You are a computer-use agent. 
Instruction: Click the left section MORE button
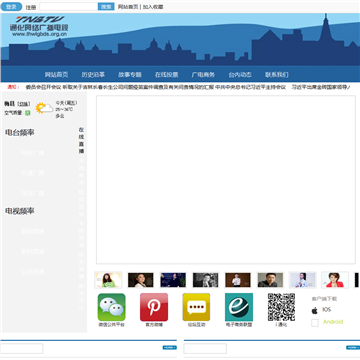170,348
